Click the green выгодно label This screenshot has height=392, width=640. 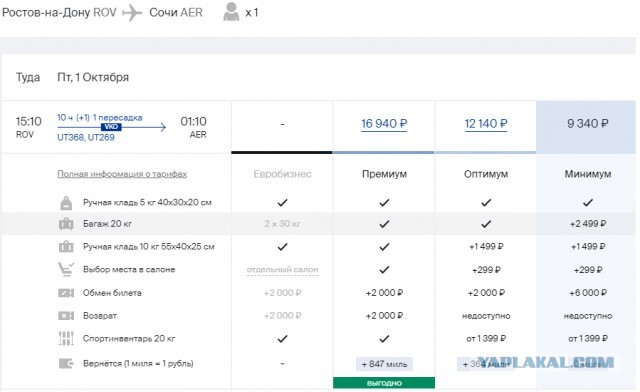[384, 383]
